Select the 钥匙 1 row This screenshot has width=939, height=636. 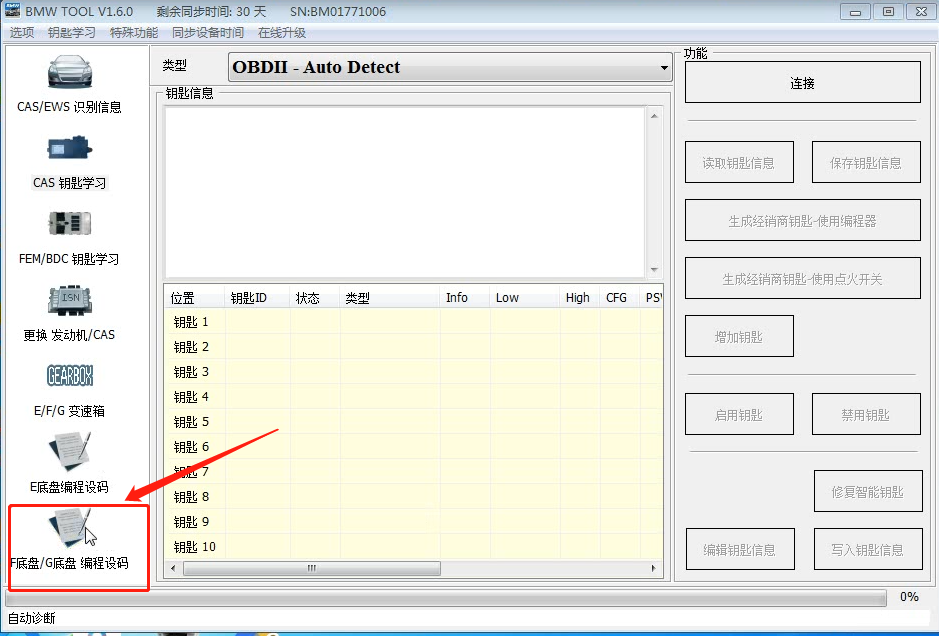point(413,322)
